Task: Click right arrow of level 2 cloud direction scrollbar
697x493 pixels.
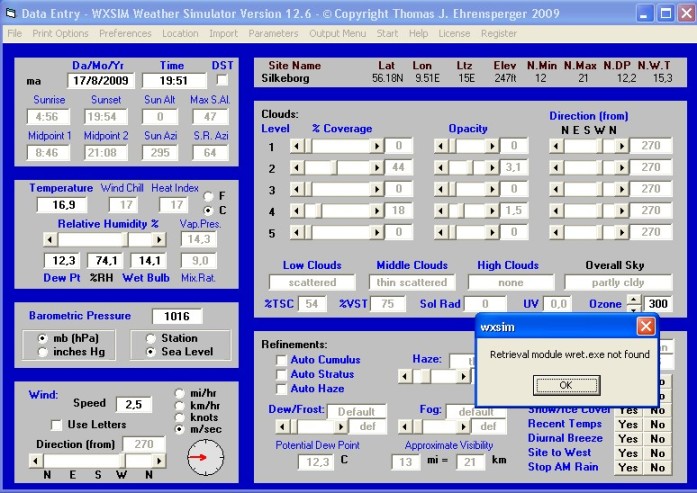Action: (621, 168)
